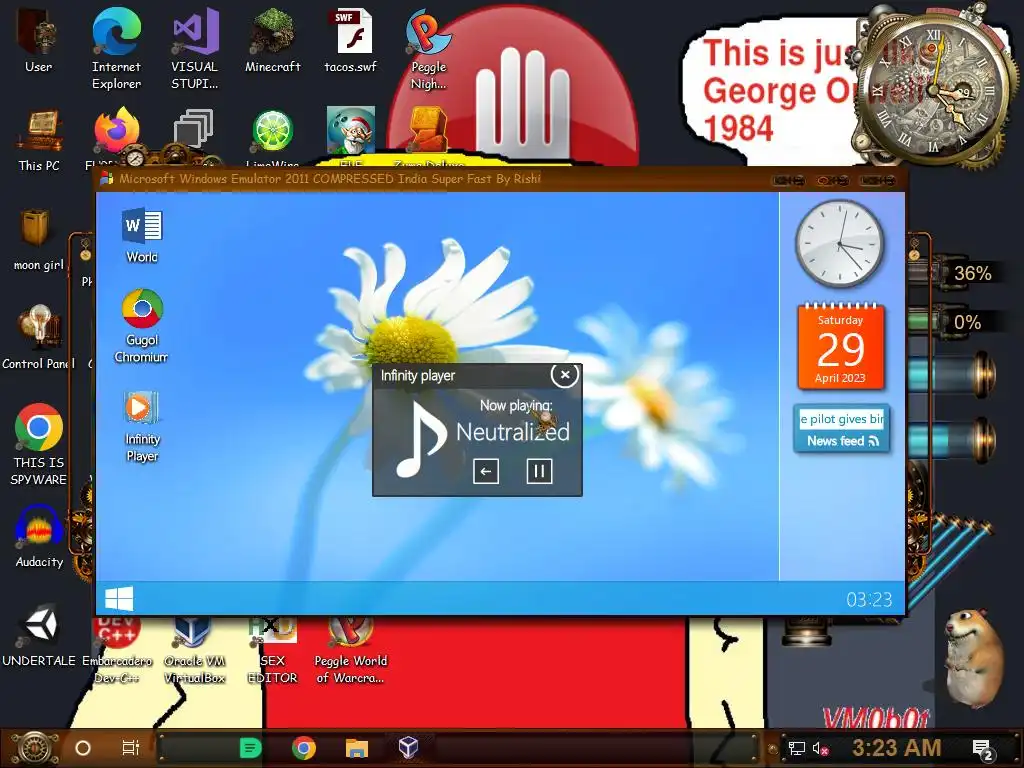
Task: Open Control Panel desktop icon
Action: click(x=39, y=337)
